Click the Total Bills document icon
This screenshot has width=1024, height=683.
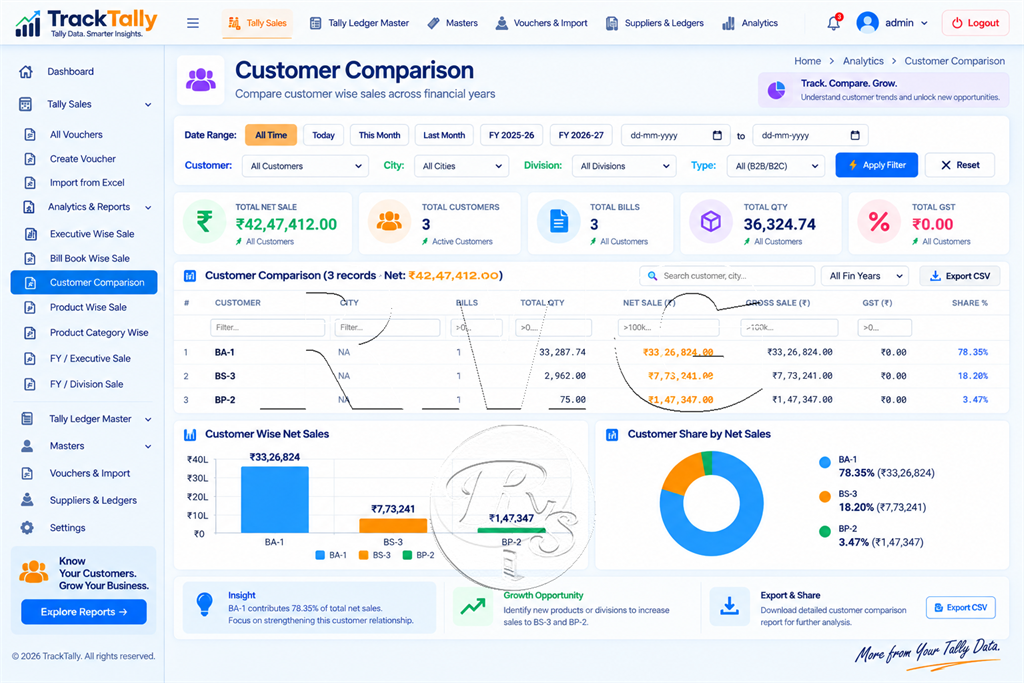(558, 221)
